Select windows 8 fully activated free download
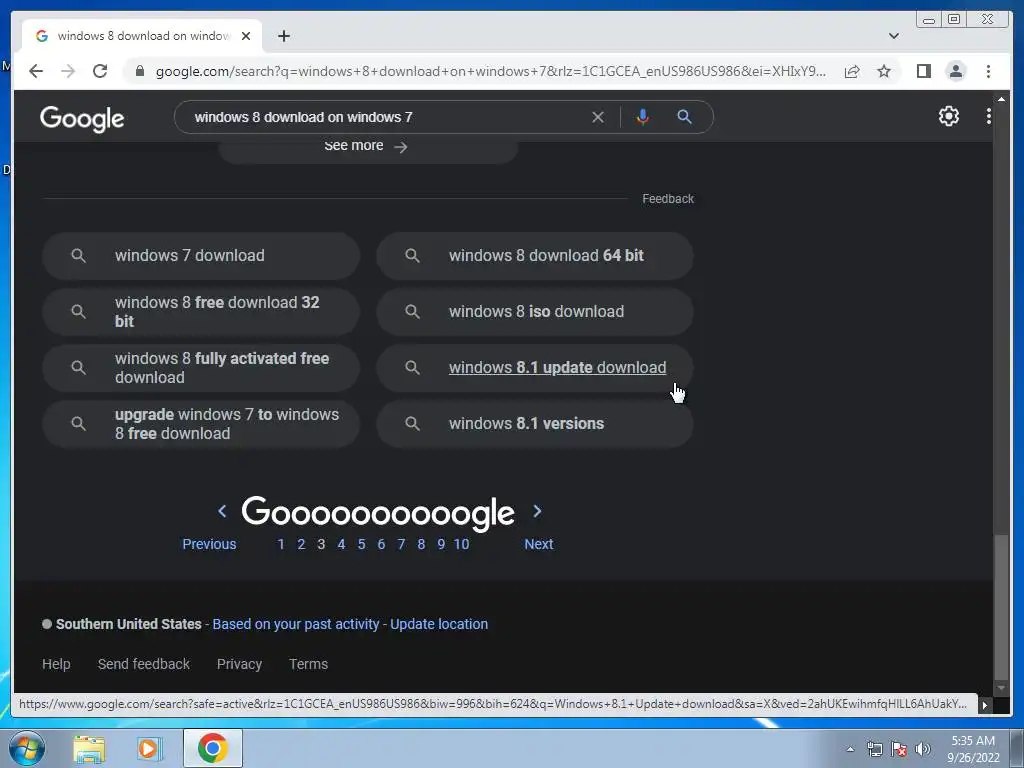Screen dimensions: 1024x768 200,368
